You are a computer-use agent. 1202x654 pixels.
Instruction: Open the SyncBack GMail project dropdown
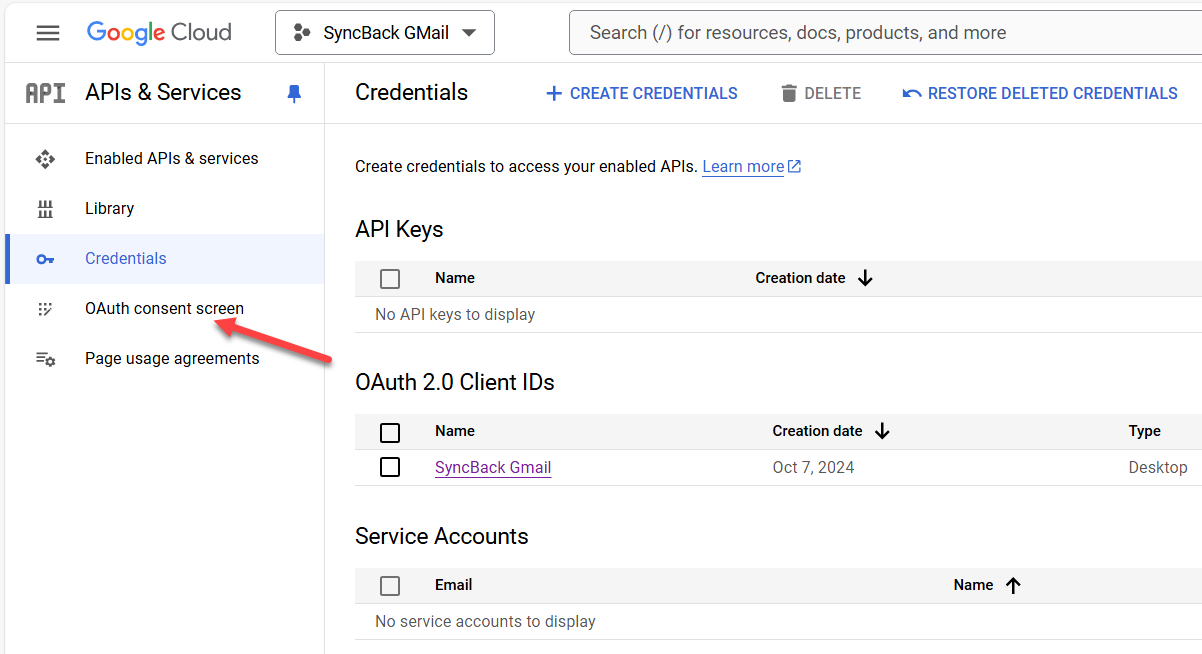[385, 33]
